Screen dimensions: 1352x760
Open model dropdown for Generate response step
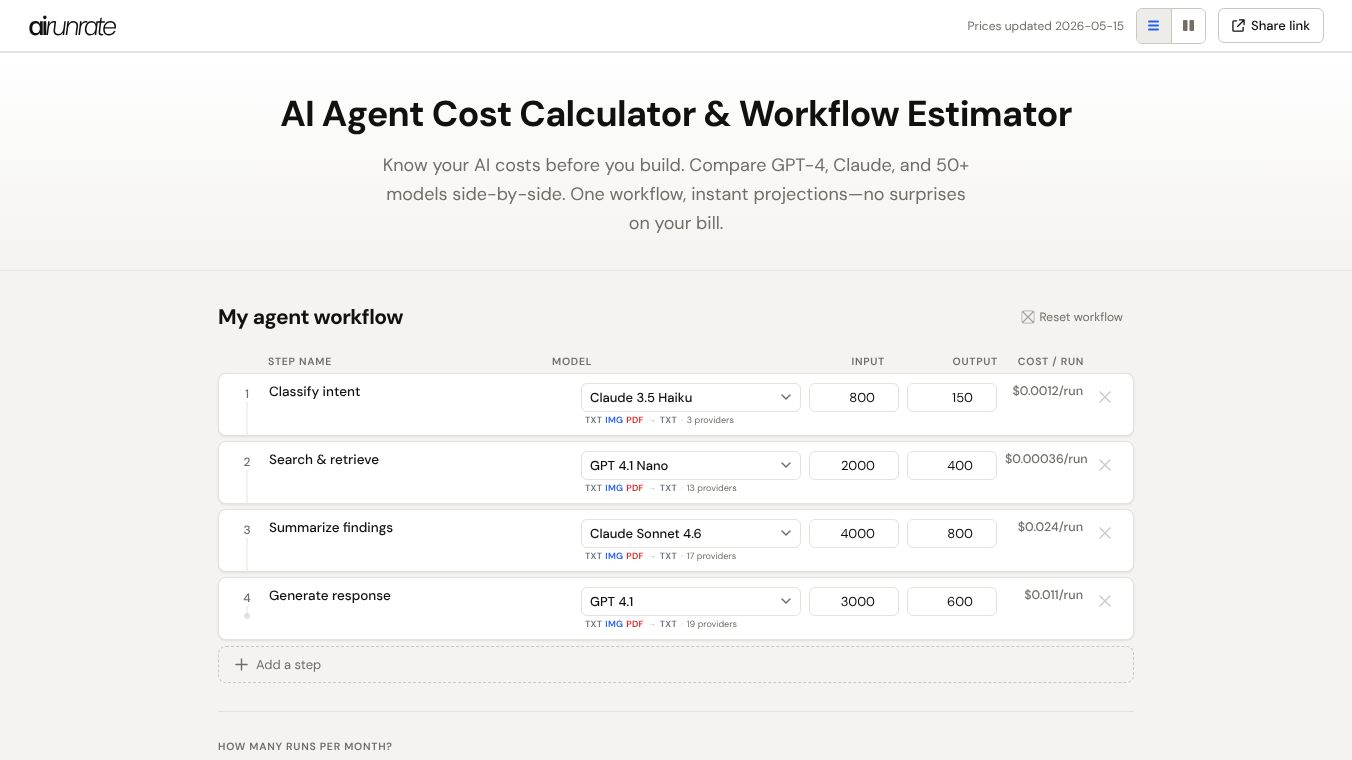(691, 602)
